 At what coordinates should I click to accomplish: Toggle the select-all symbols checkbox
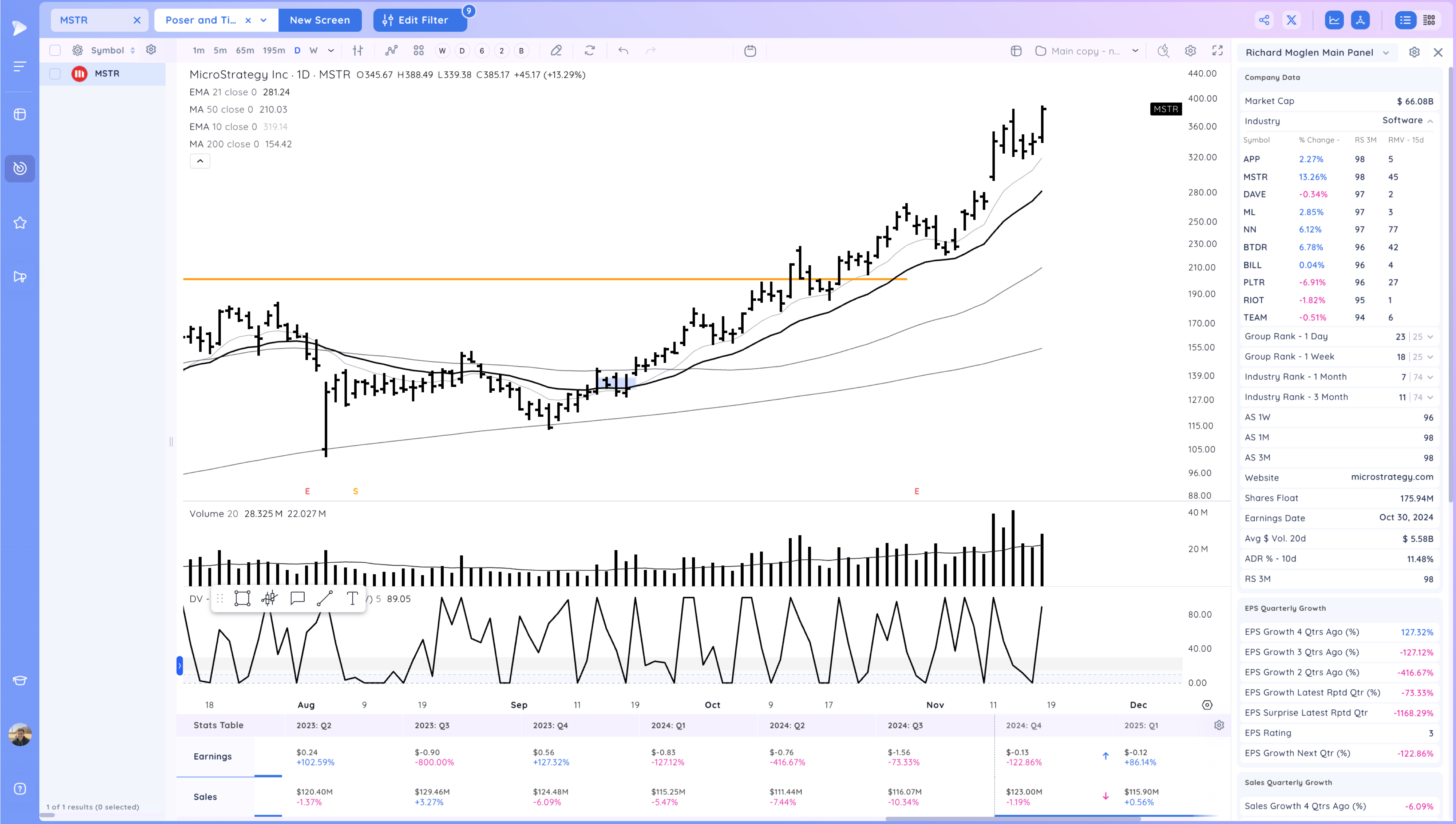coord(55,50)
